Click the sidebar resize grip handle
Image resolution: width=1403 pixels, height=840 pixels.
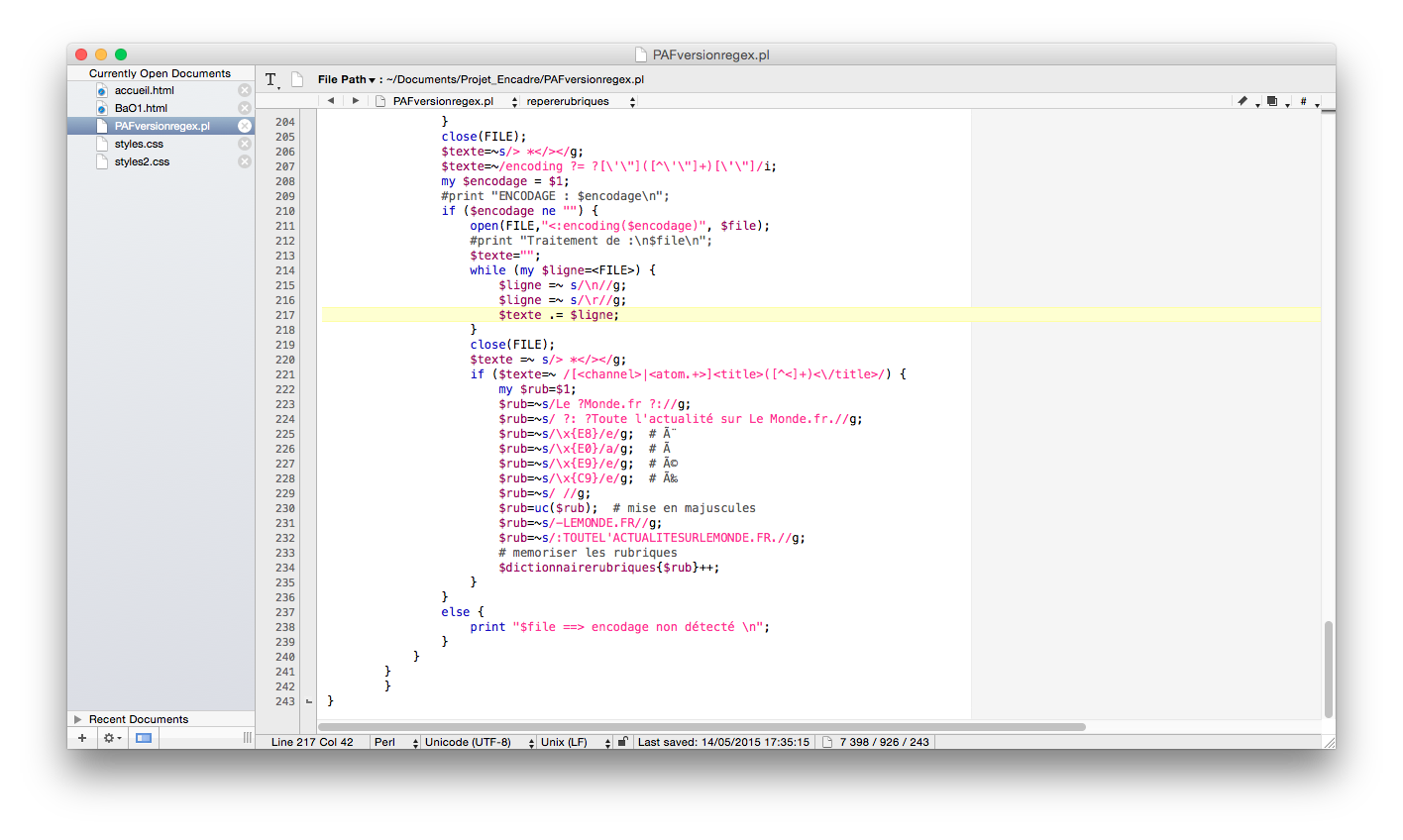pyautogui.click(x=248, y=738)
